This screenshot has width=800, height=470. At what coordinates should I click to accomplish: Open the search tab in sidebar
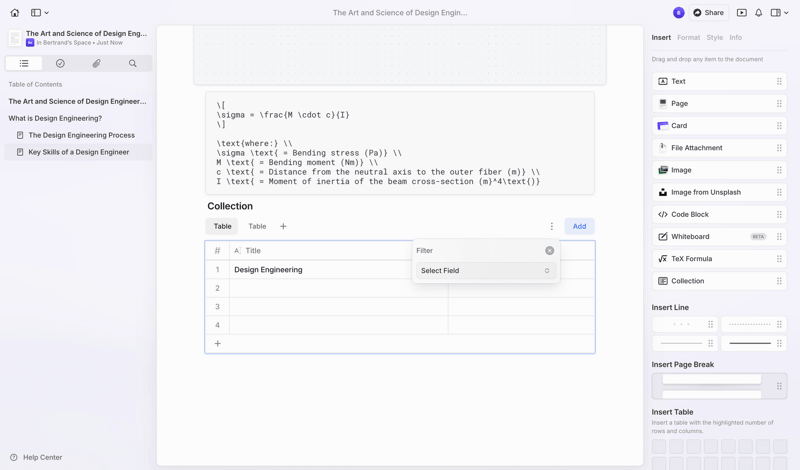pyautogui.click(x=132, y=63)
